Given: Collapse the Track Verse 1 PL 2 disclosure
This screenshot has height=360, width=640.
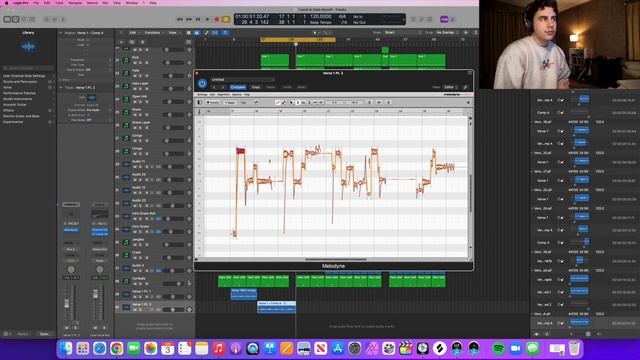Looking at the screenshot, I should [x=61, y=87].
